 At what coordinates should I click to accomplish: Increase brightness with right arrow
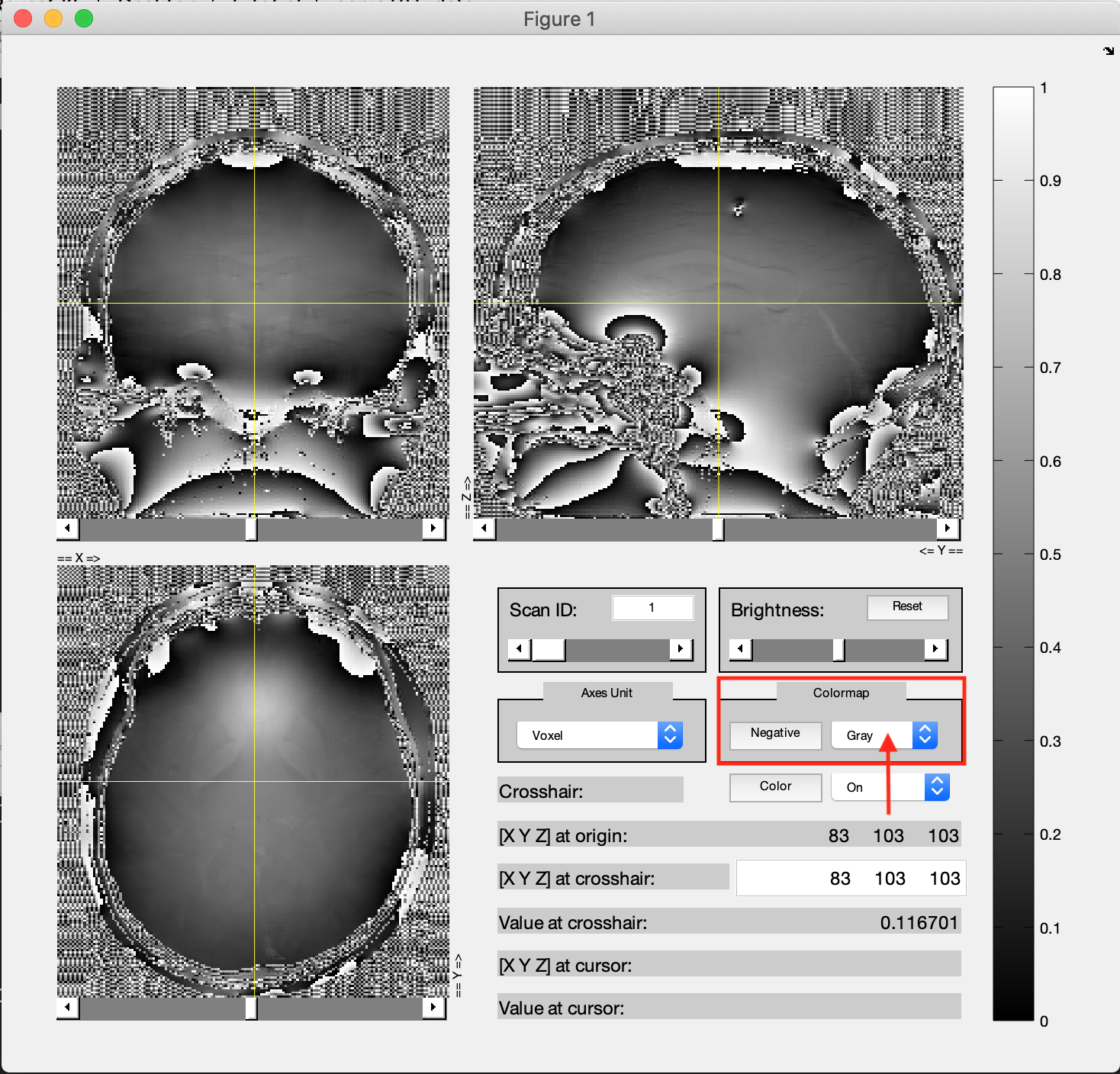pos(935,649)
